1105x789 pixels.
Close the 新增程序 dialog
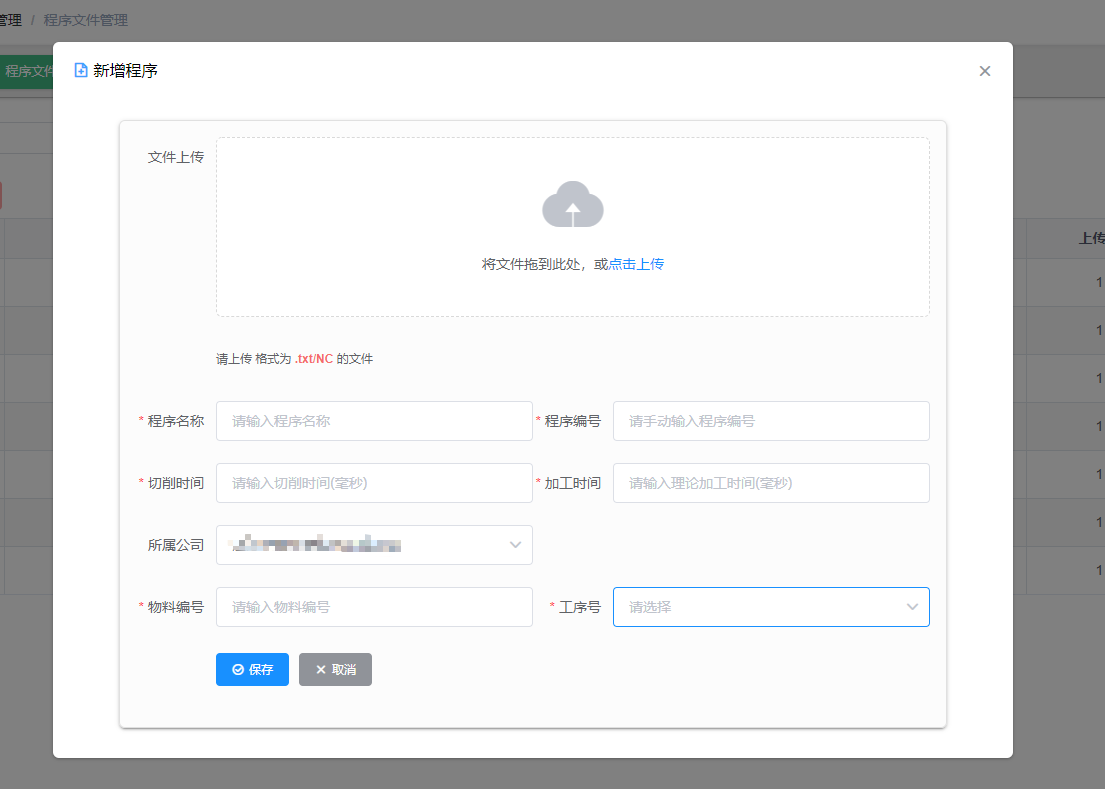(x=984, y=71)
